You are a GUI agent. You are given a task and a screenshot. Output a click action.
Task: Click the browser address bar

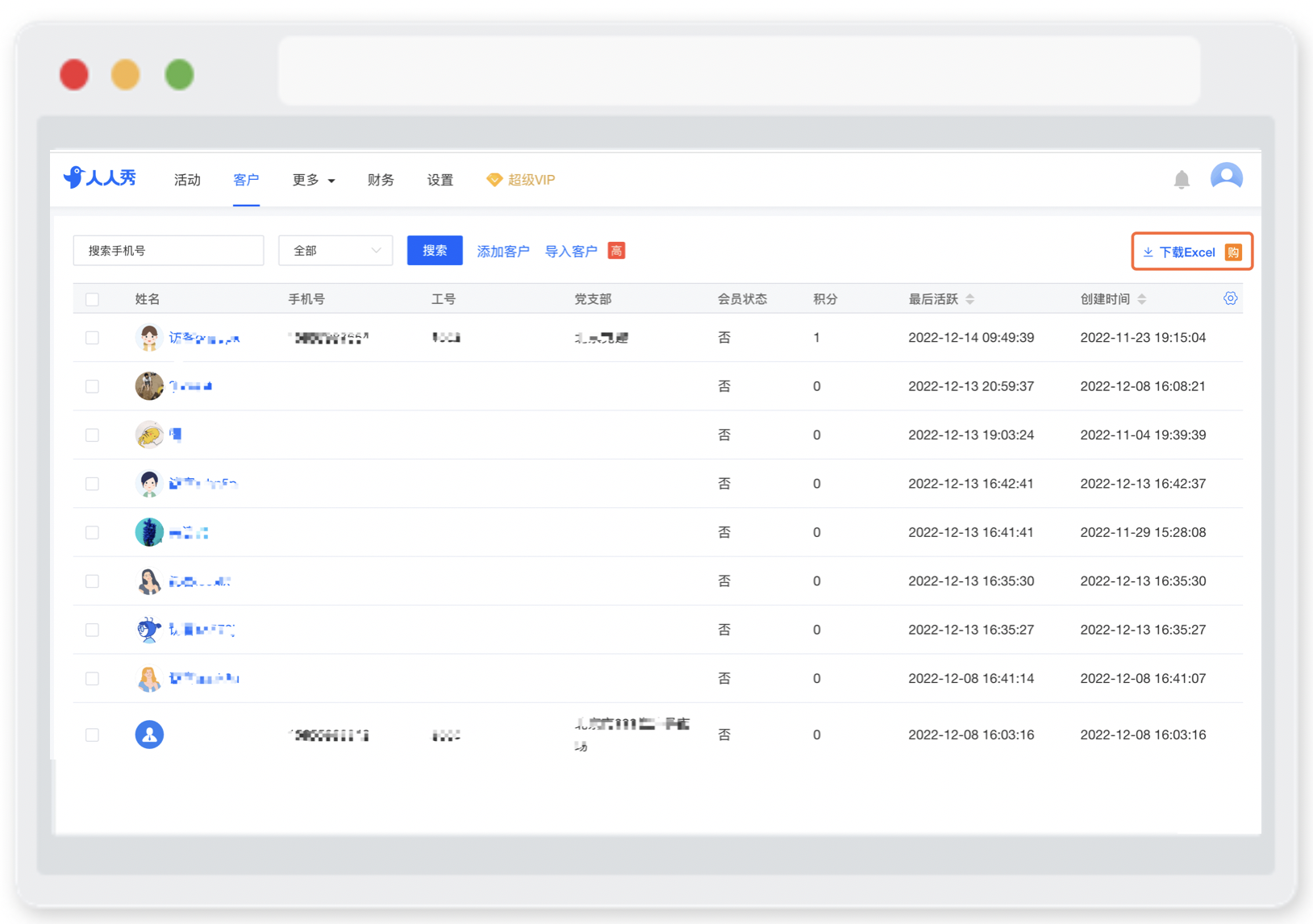click(x=740, y=71)
